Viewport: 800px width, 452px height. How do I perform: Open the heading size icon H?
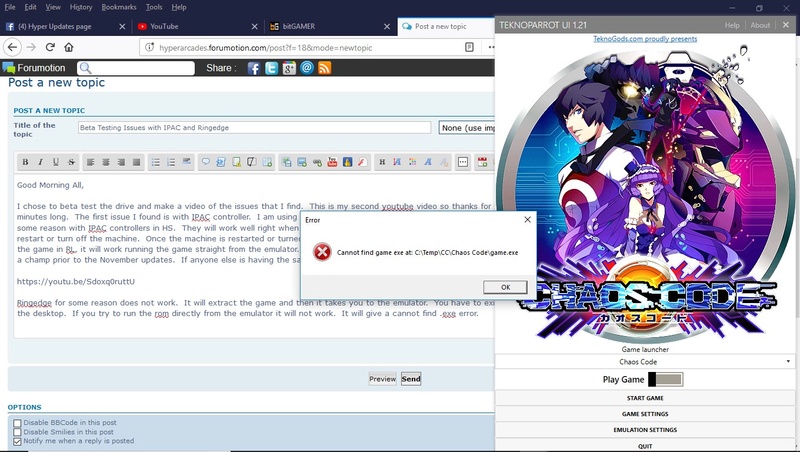click(x=382, y=162)
